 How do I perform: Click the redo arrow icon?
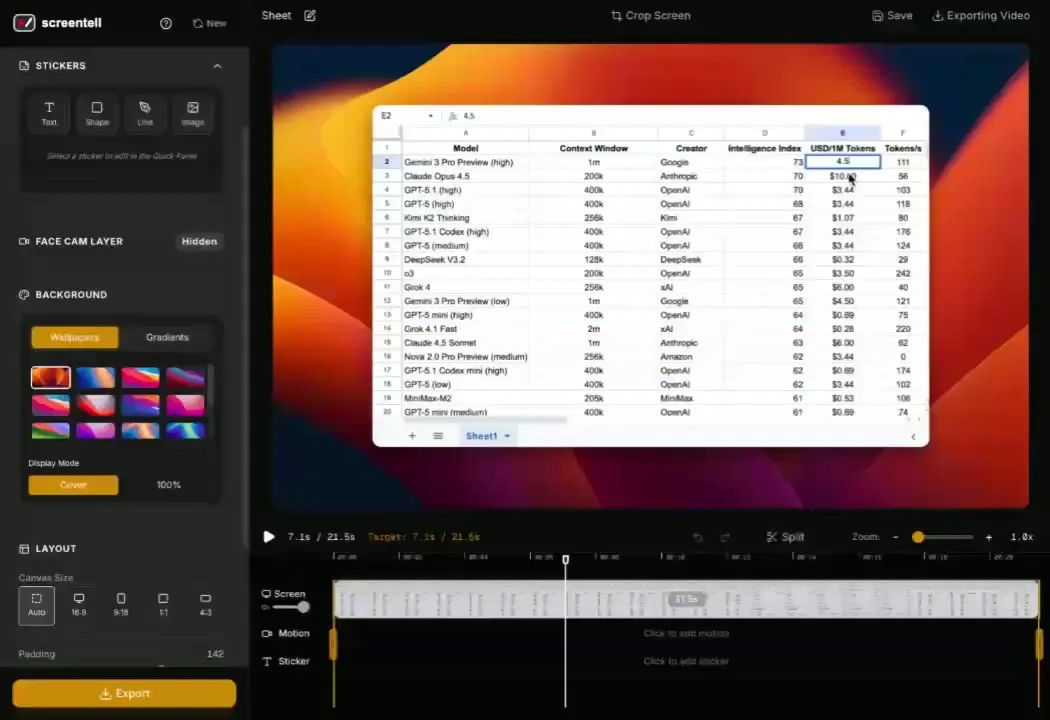coord(725,537)
